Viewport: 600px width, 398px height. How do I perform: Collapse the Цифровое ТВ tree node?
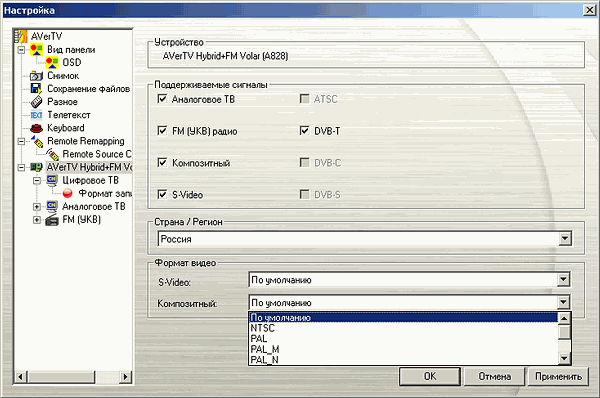(x=37, y=180)
